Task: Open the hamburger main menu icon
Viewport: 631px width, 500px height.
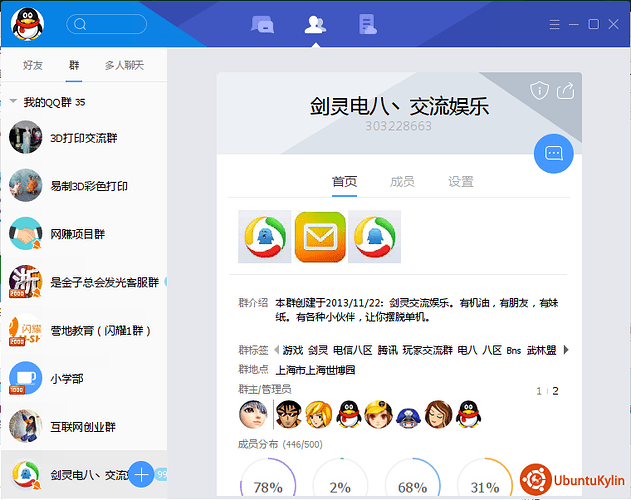Action: pos(555,25)
